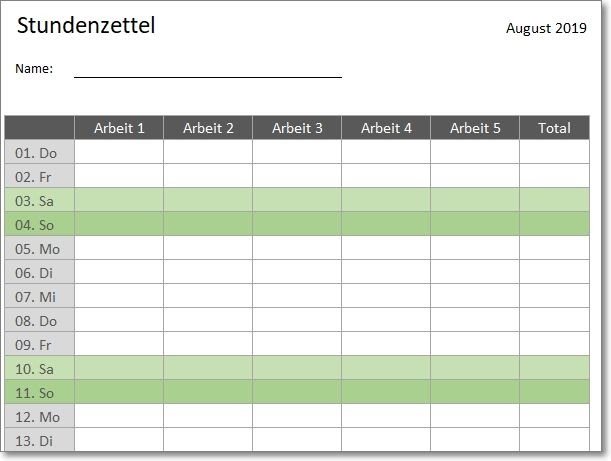Click Arbeit 2 cell for 12. Mo
This screenshot has height=461, width=611.
pos(208,416)
